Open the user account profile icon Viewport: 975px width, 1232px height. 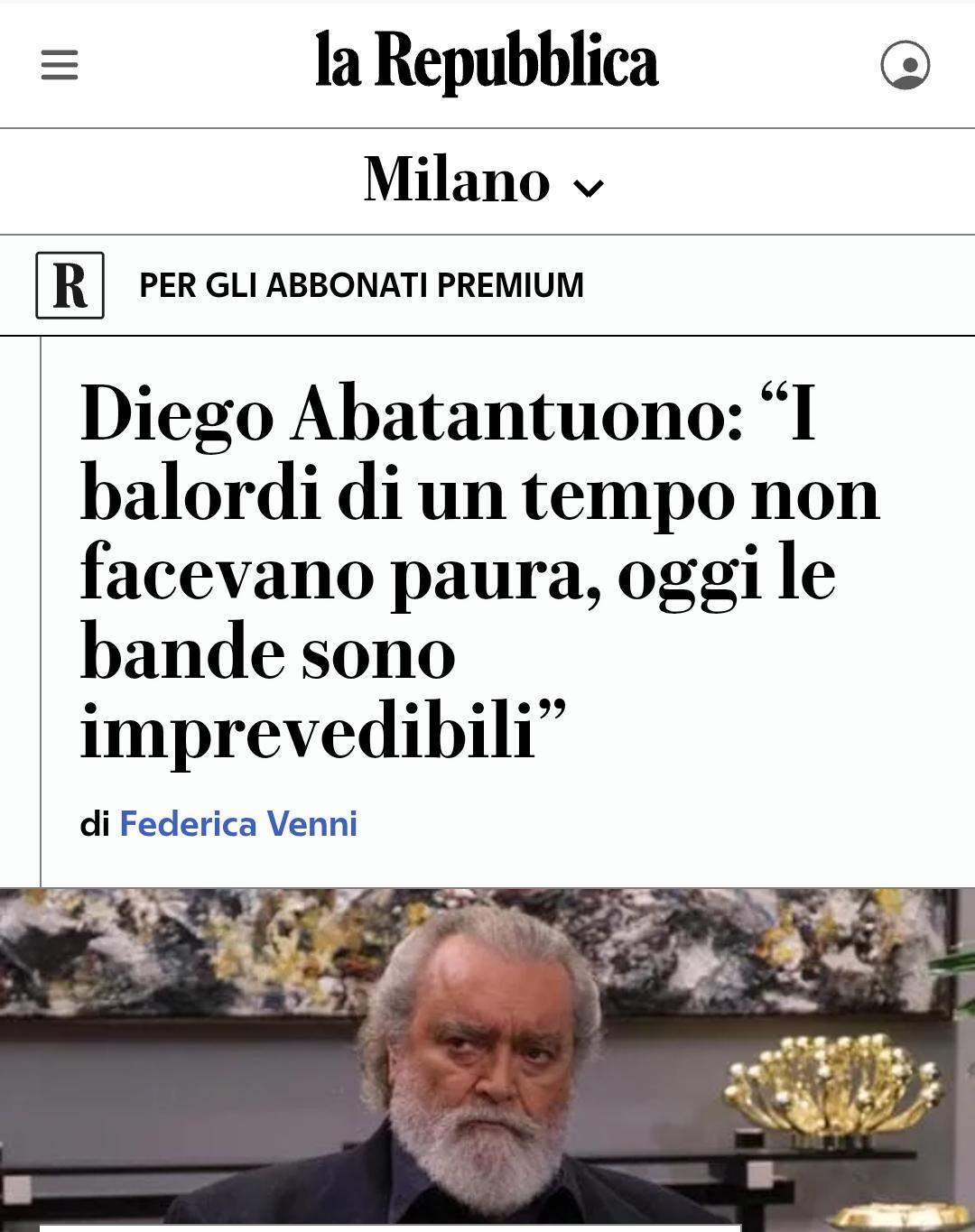[905, 65]
